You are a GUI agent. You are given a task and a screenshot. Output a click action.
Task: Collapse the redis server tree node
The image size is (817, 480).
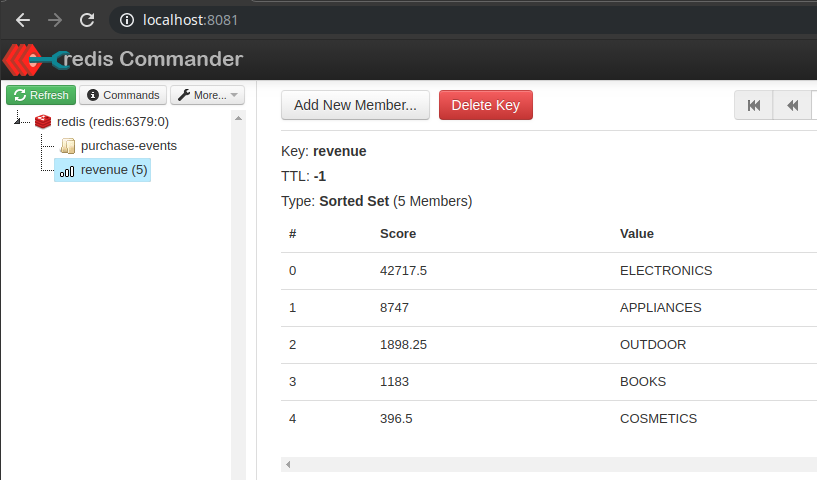pos(20,122)
